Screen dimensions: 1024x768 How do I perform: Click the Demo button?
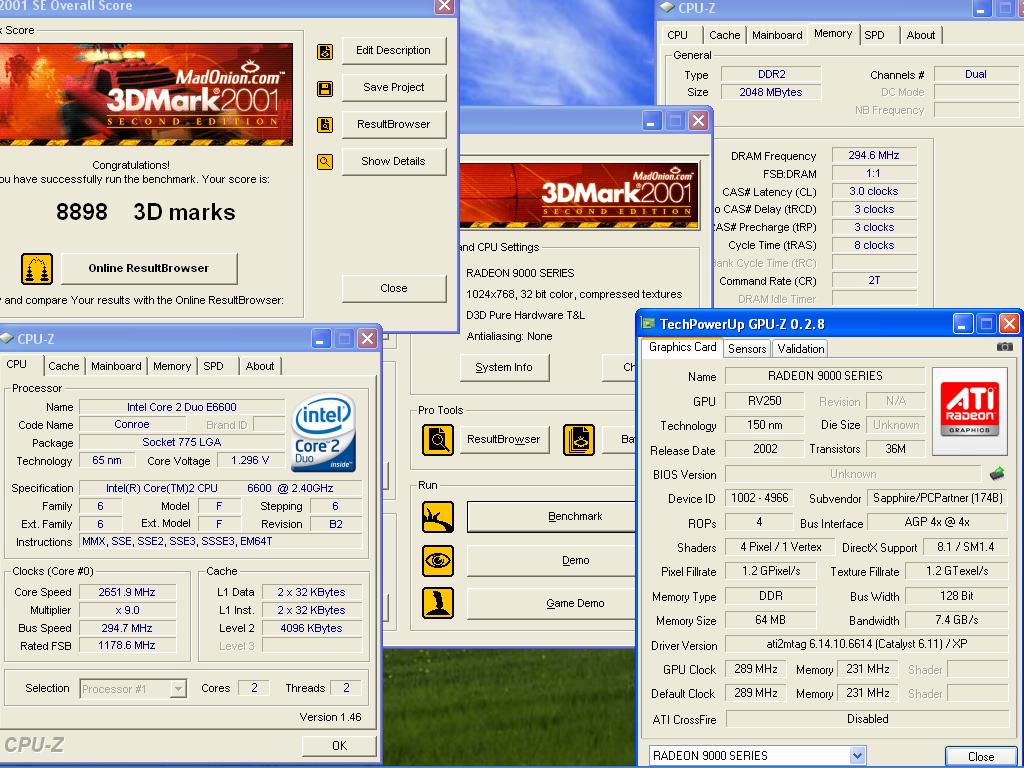click(552, 560)
